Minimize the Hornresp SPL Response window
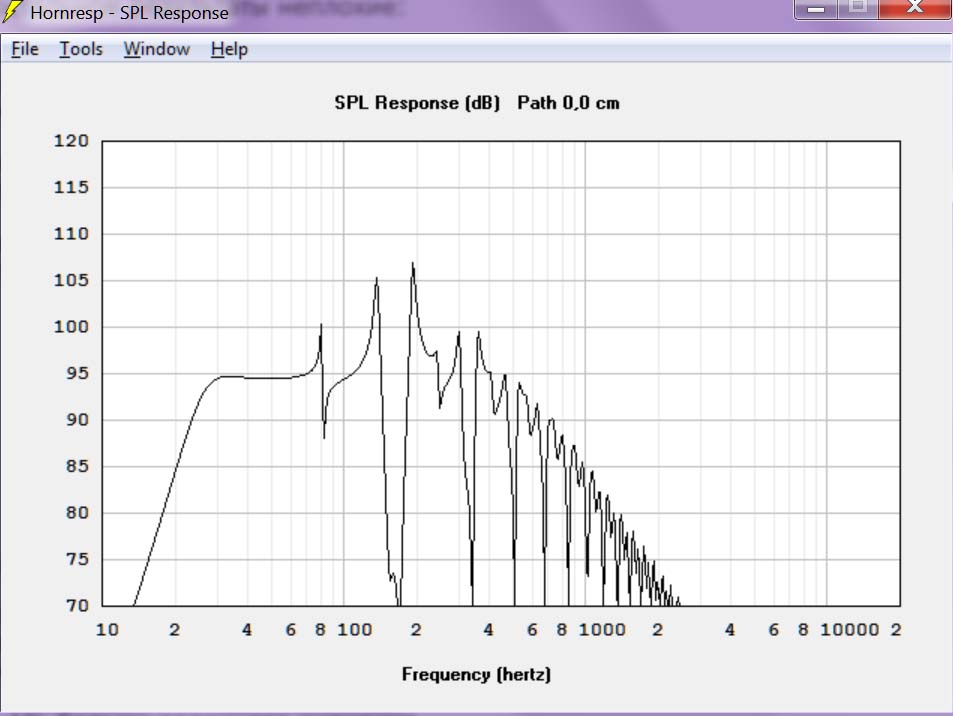This screenshot has height=716, width=953. pyautogui.click(x=816, y=9)
